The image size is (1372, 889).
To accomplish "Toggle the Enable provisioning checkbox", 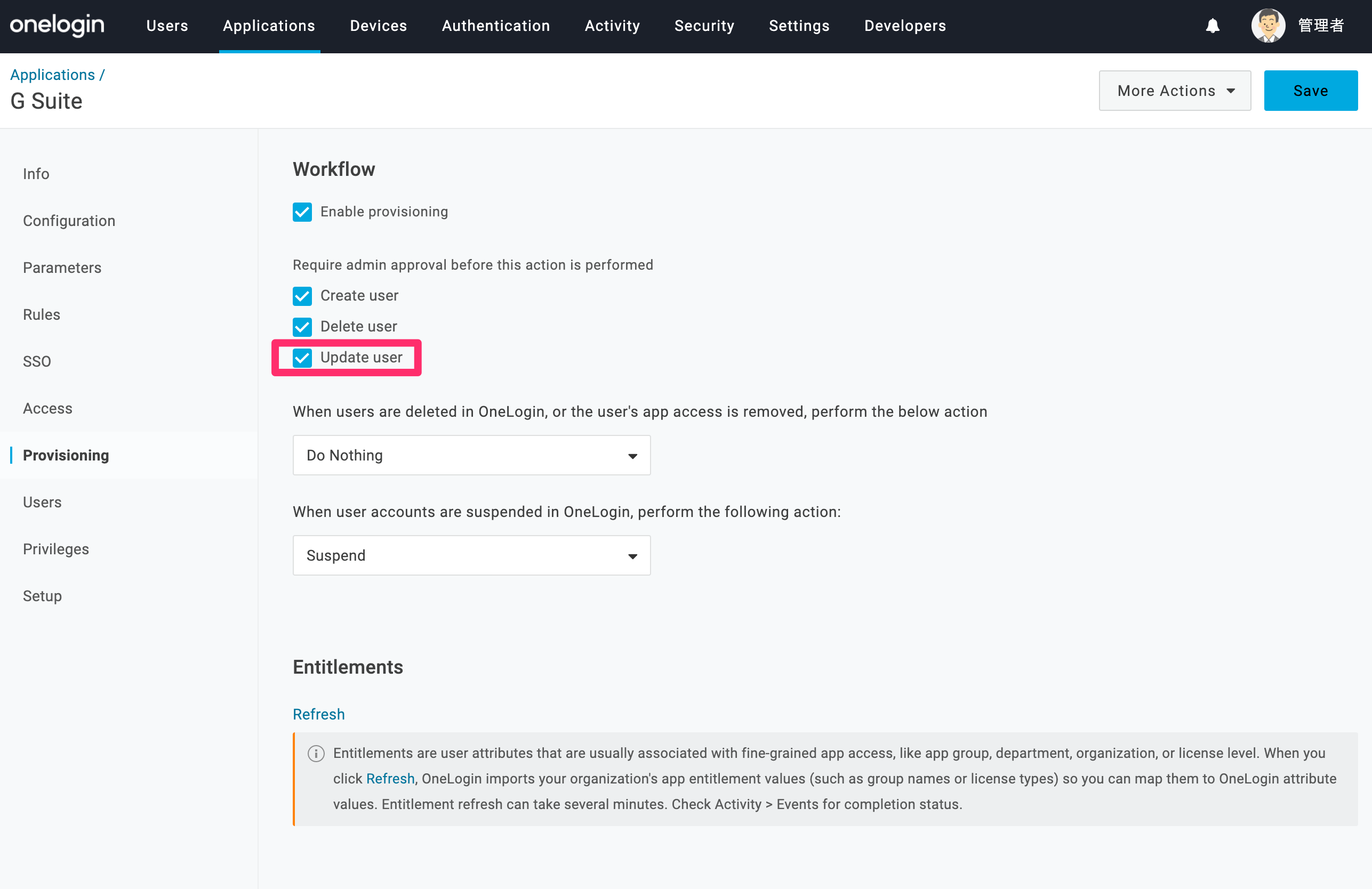I will (302, 212).
